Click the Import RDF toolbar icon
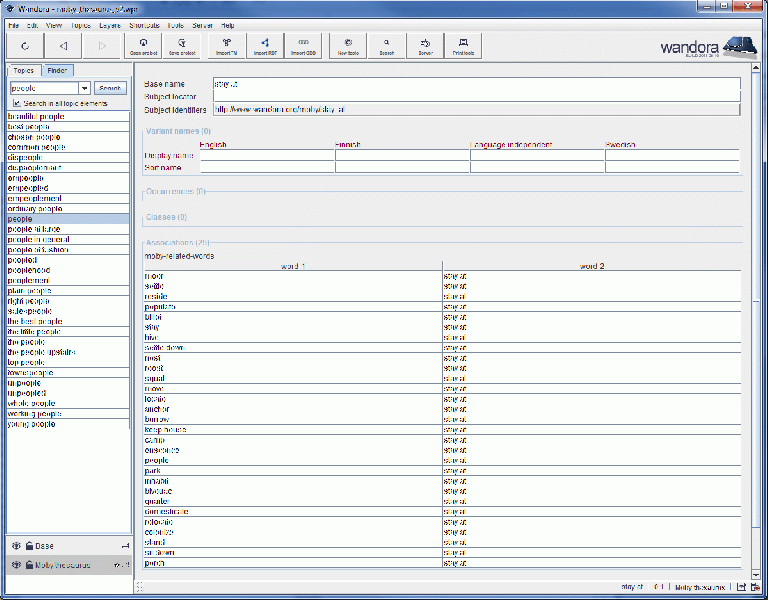The image size is (768, 600). (x=265, y=46)
